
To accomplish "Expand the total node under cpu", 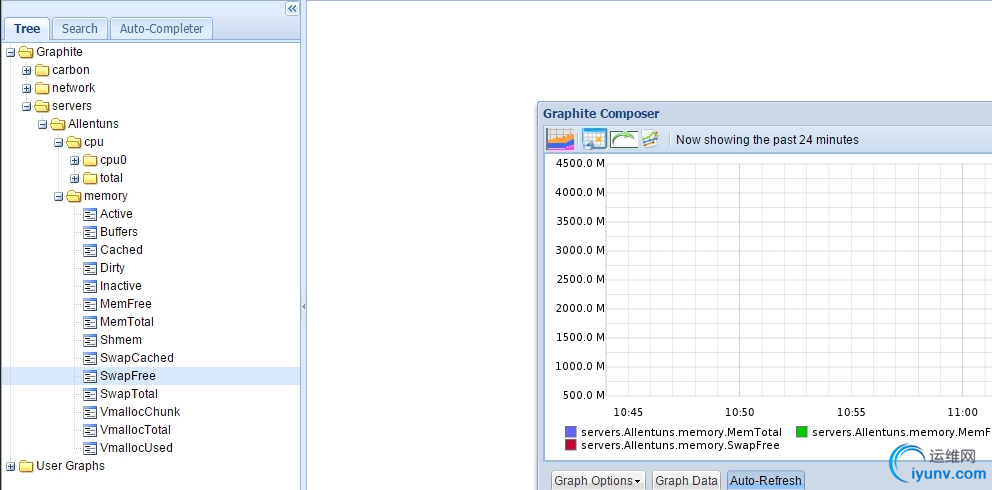I will click(74, 178).
